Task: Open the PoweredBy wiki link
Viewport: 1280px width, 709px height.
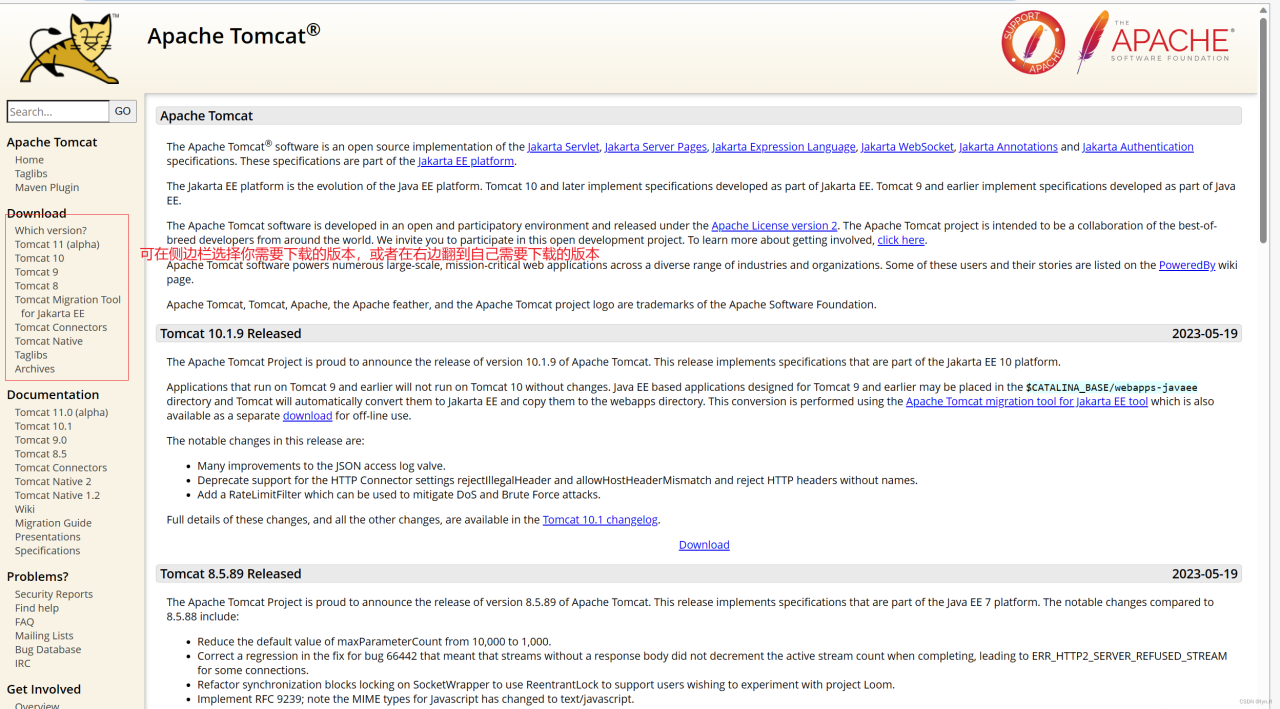Action: (x=1186, y=265)
